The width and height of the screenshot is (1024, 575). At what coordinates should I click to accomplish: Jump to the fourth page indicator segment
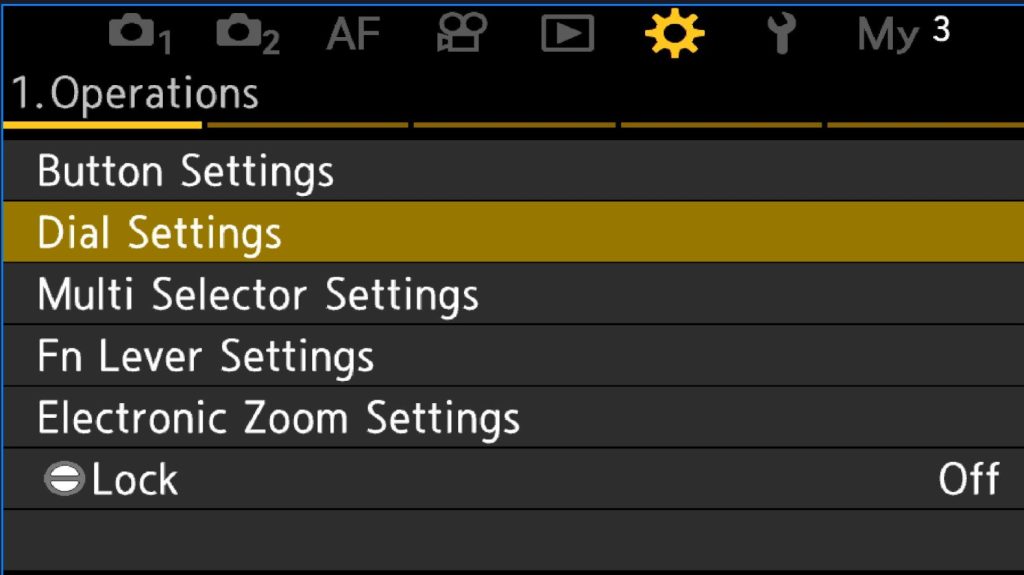(x=722, y=125)
